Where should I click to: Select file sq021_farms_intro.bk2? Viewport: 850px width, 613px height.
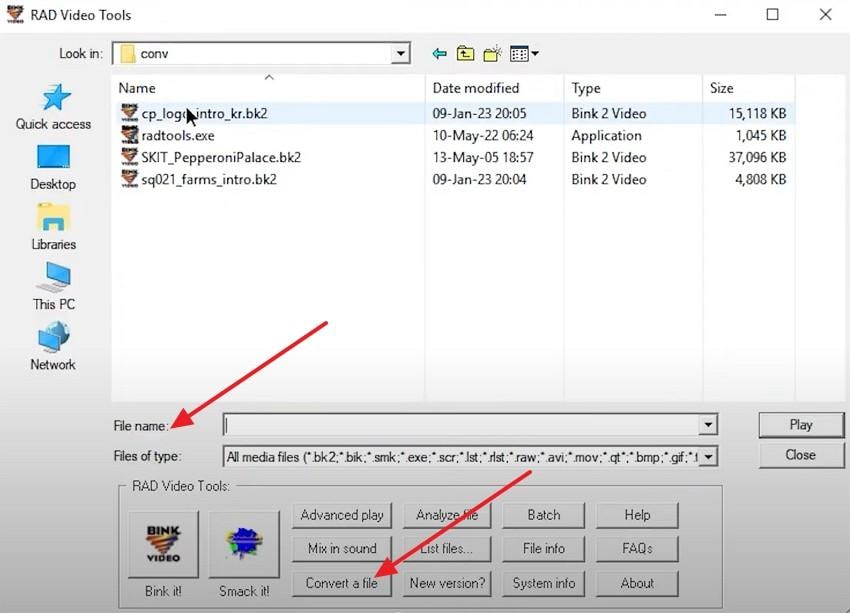(209, 179)
